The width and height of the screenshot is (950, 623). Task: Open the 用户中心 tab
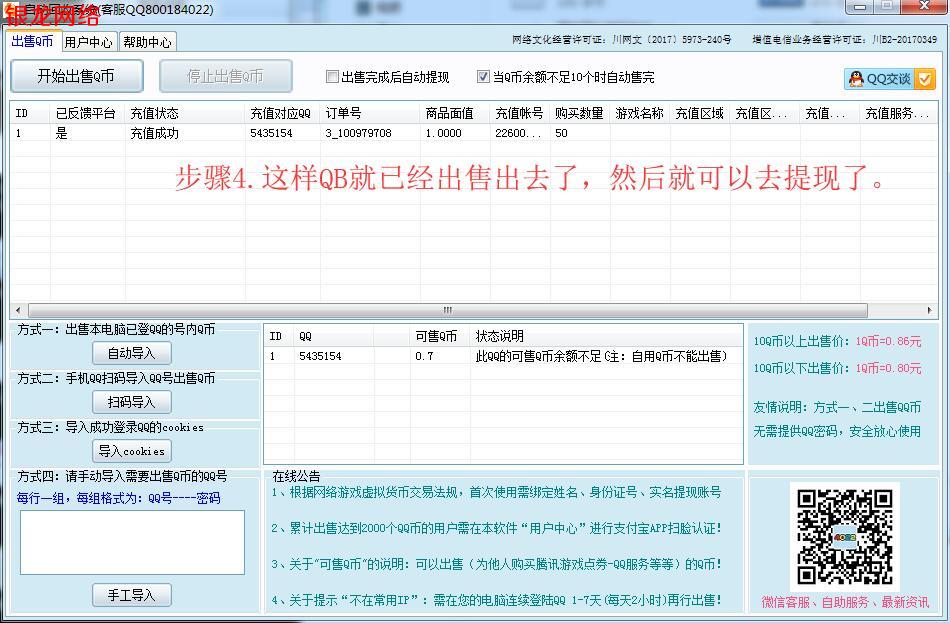coord(88,42)
